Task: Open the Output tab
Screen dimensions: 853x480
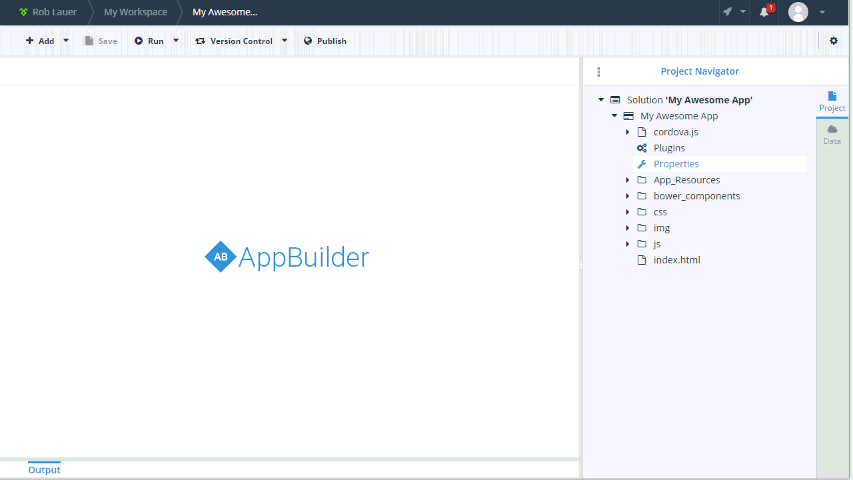Action: tap(44, 470)
